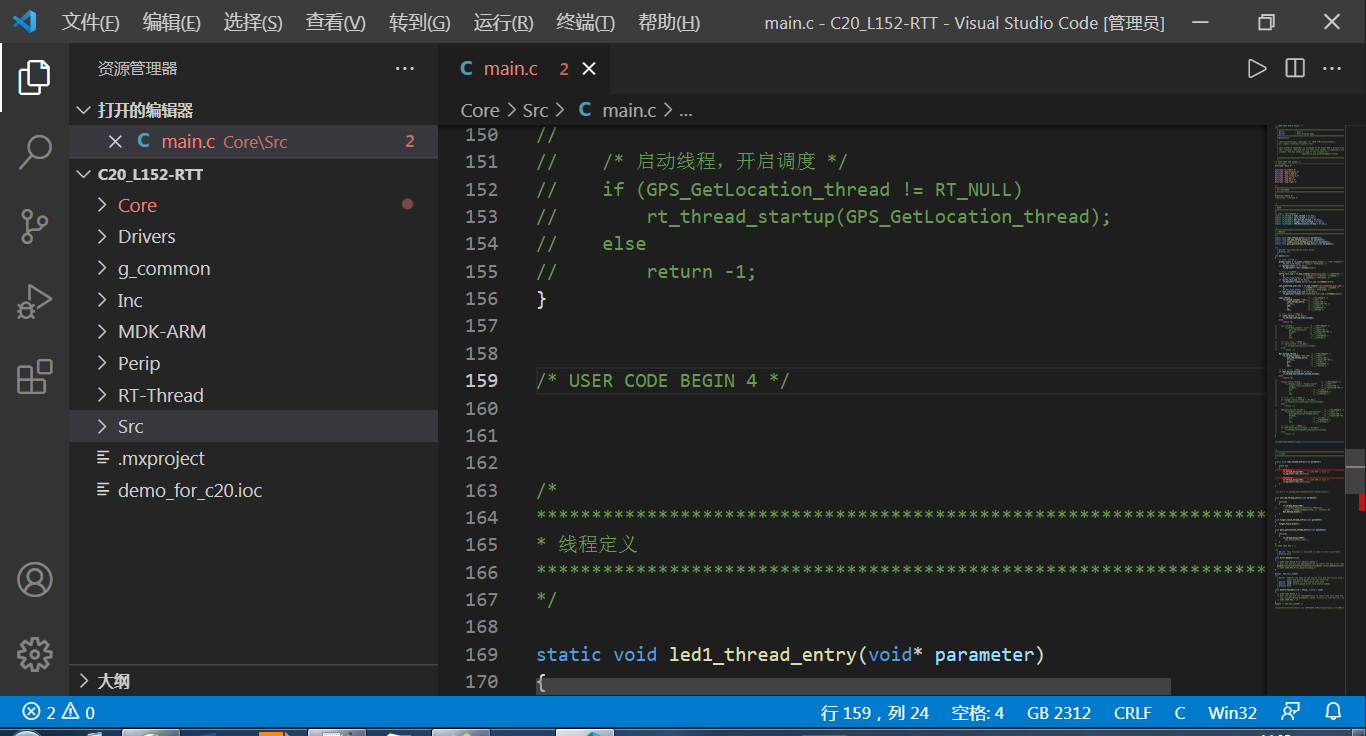Screen dimensions: 1366x736
Task: Open the 选择(S) menu
Action: pos(252,22)
